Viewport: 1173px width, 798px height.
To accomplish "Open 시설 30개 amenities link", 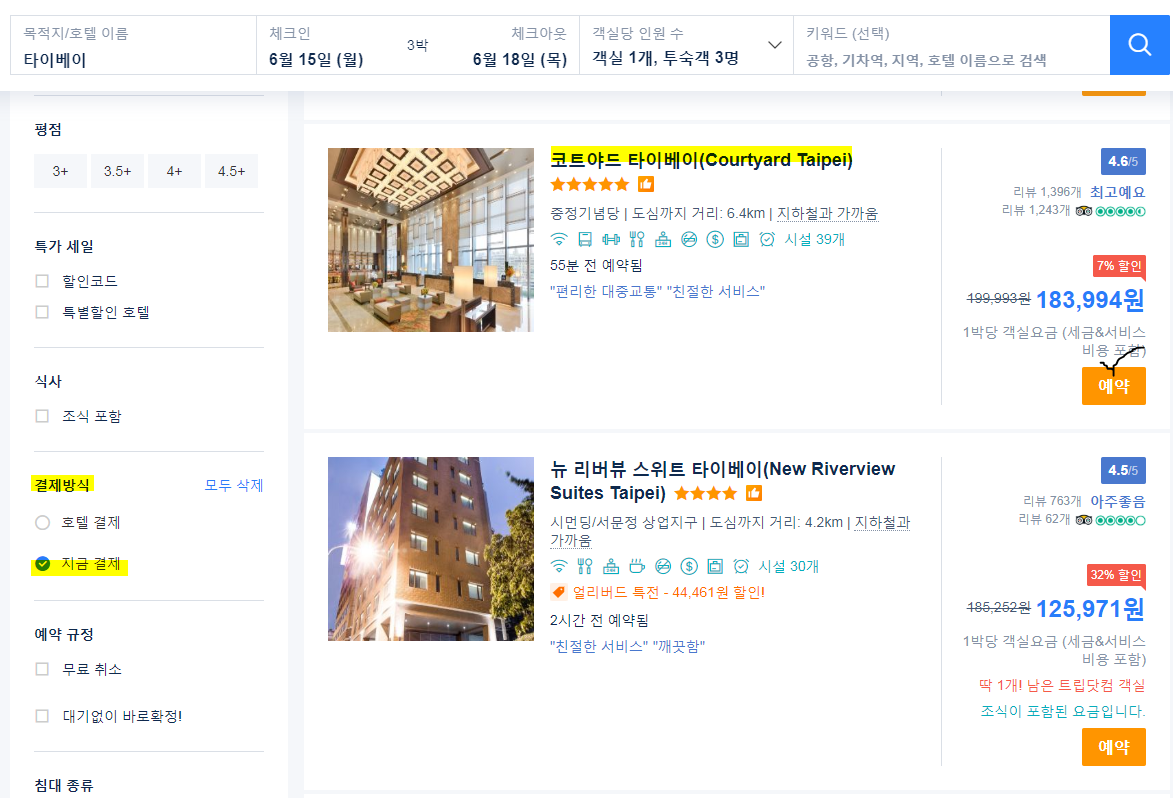I will [788, 566].
